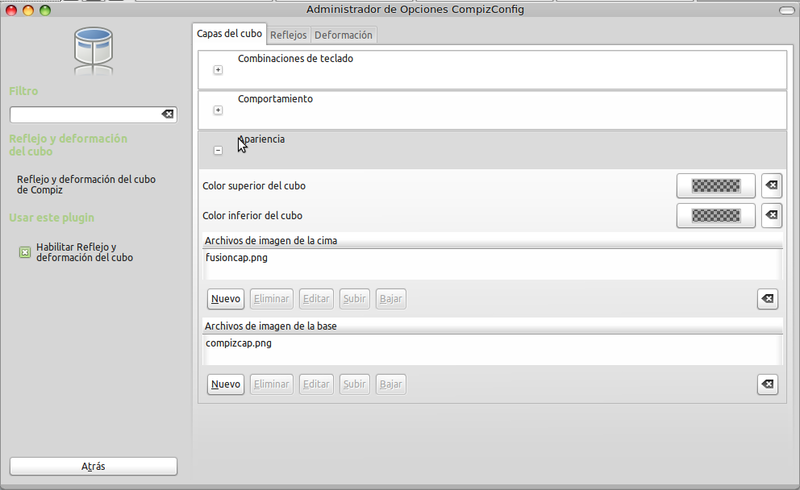This screenshot has height=490, width=800.
Task: Open the Color superior del cubo swatch
Action: [715, 186]
